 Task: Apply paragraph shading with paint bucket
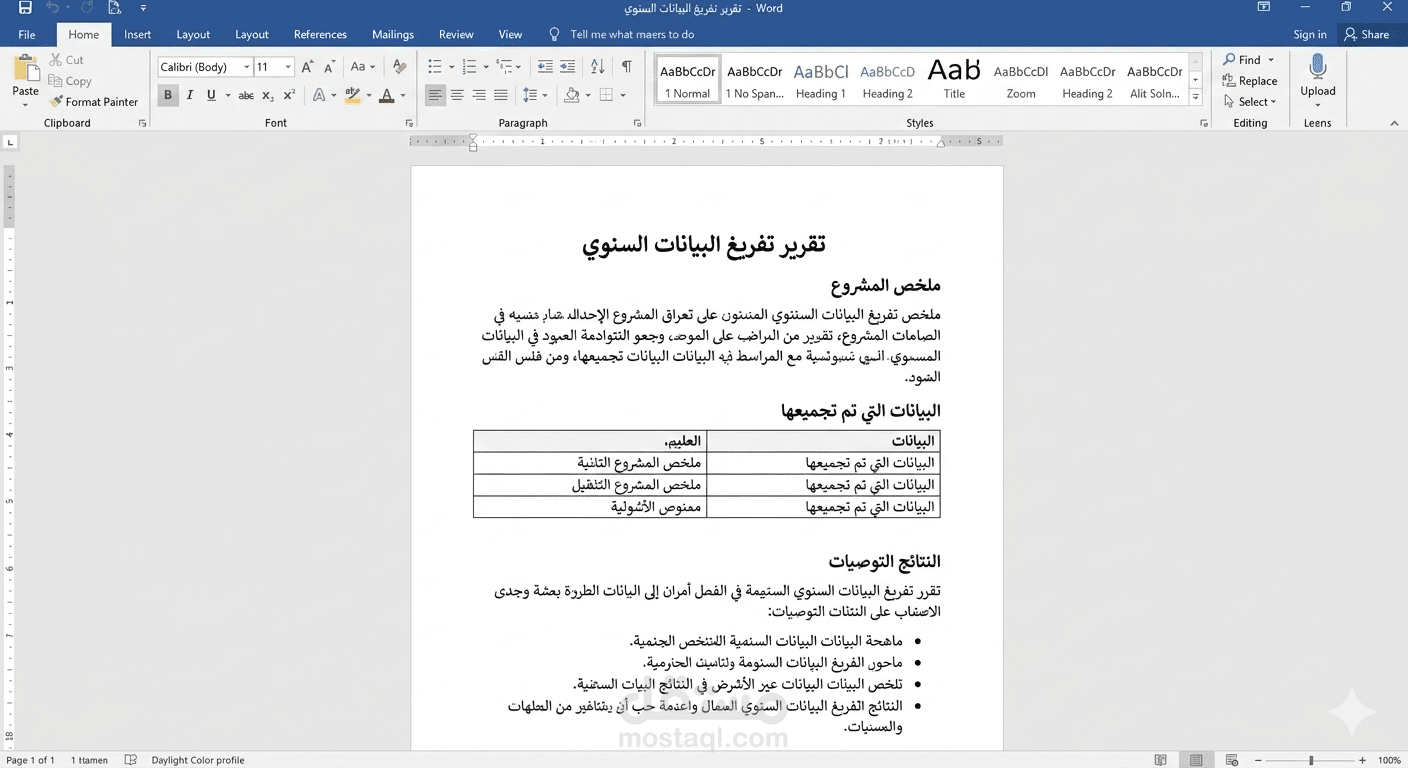pos(572,96)
